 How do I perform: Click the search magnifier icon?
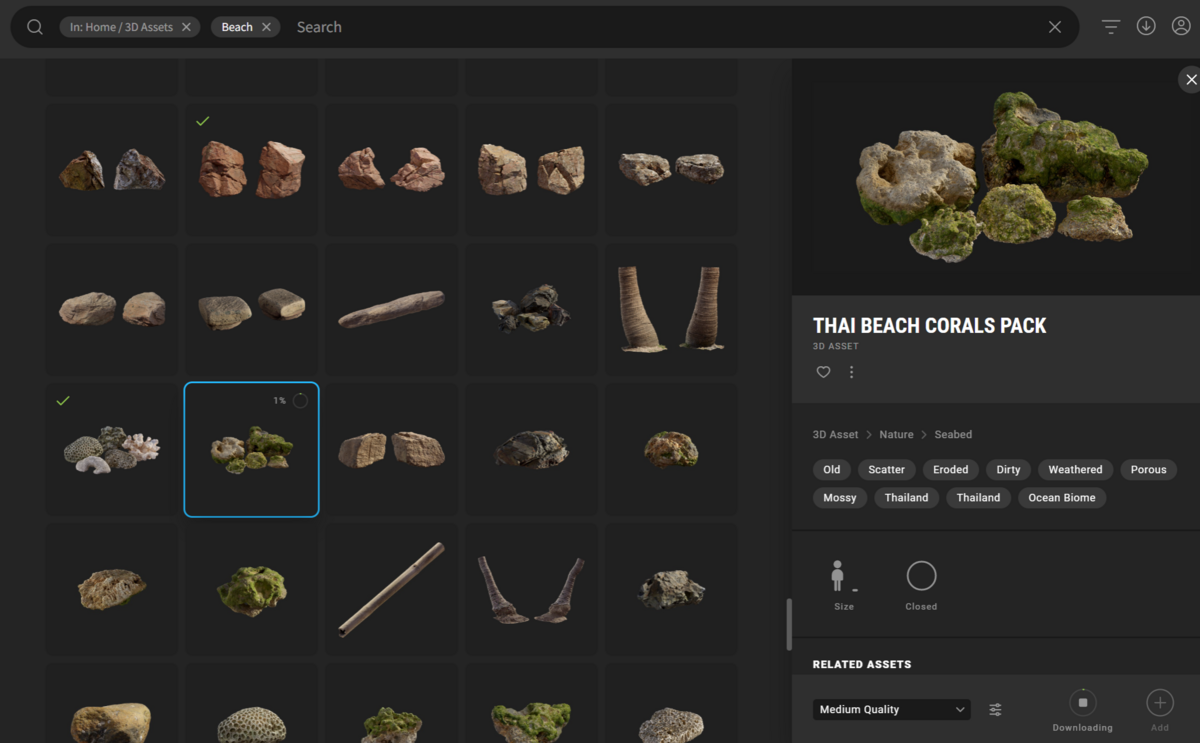35,27
